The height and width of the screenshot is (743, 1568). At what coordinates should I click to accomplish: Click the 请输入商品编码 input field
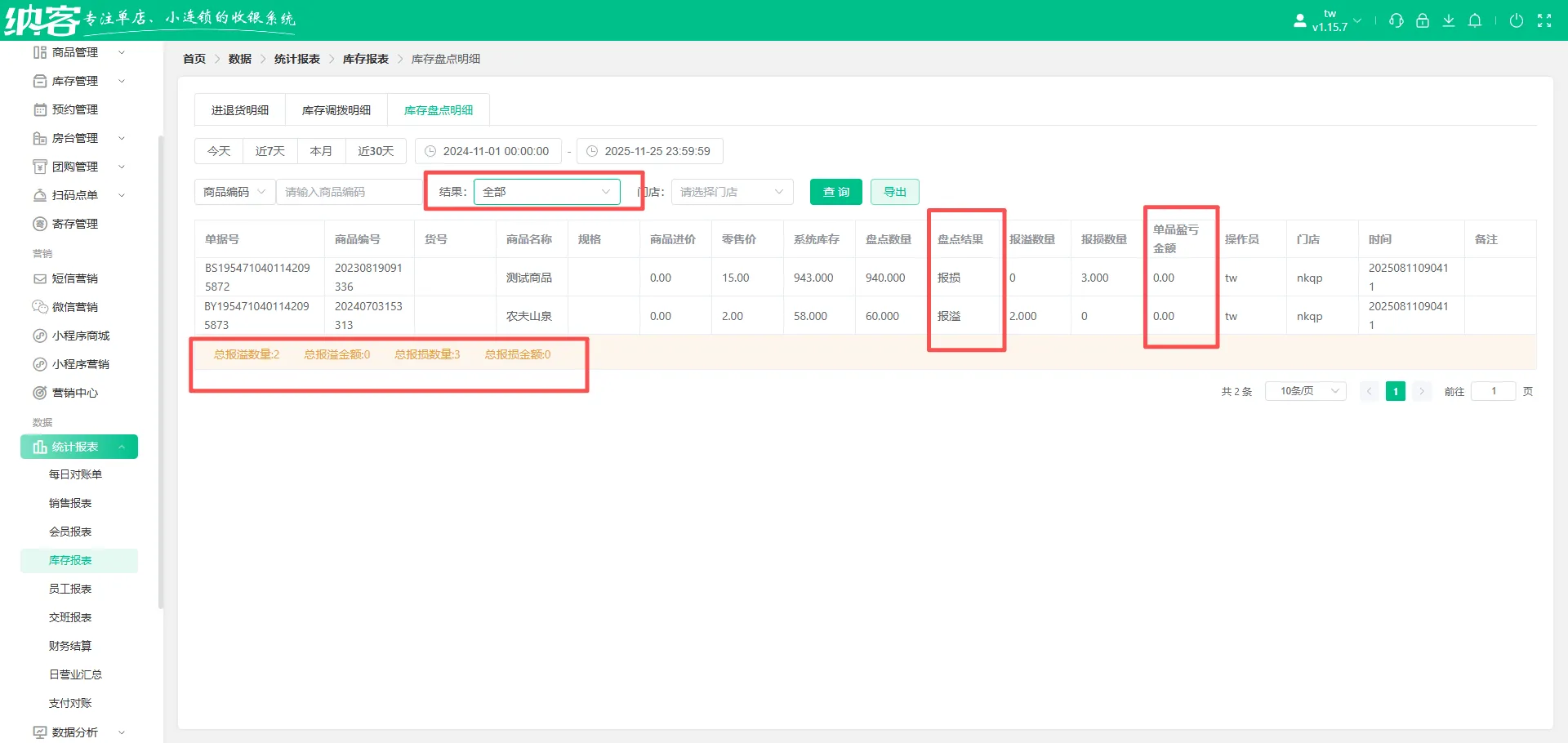point(348,192)
